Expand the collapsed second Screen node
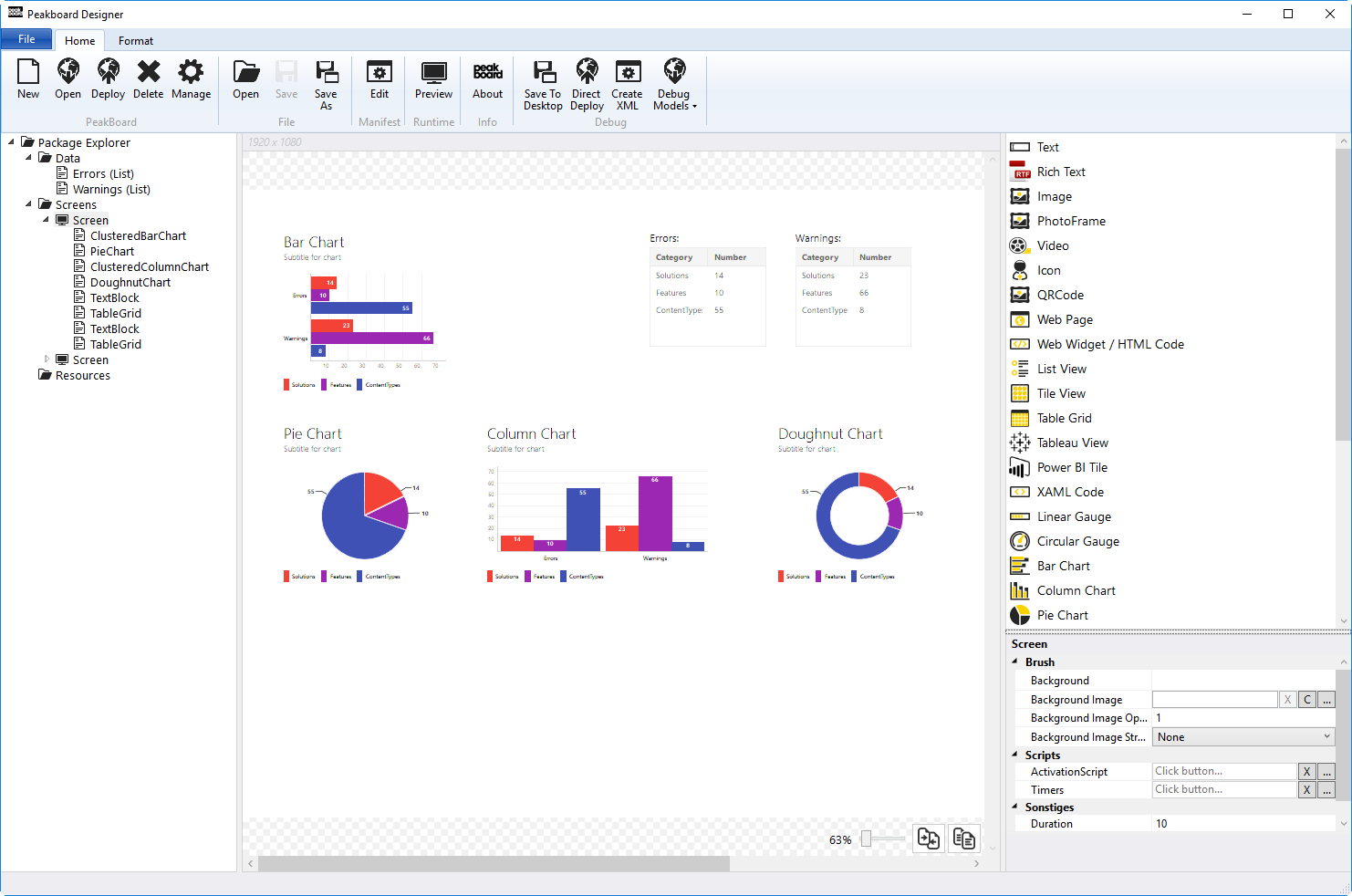 pos(47,359)
